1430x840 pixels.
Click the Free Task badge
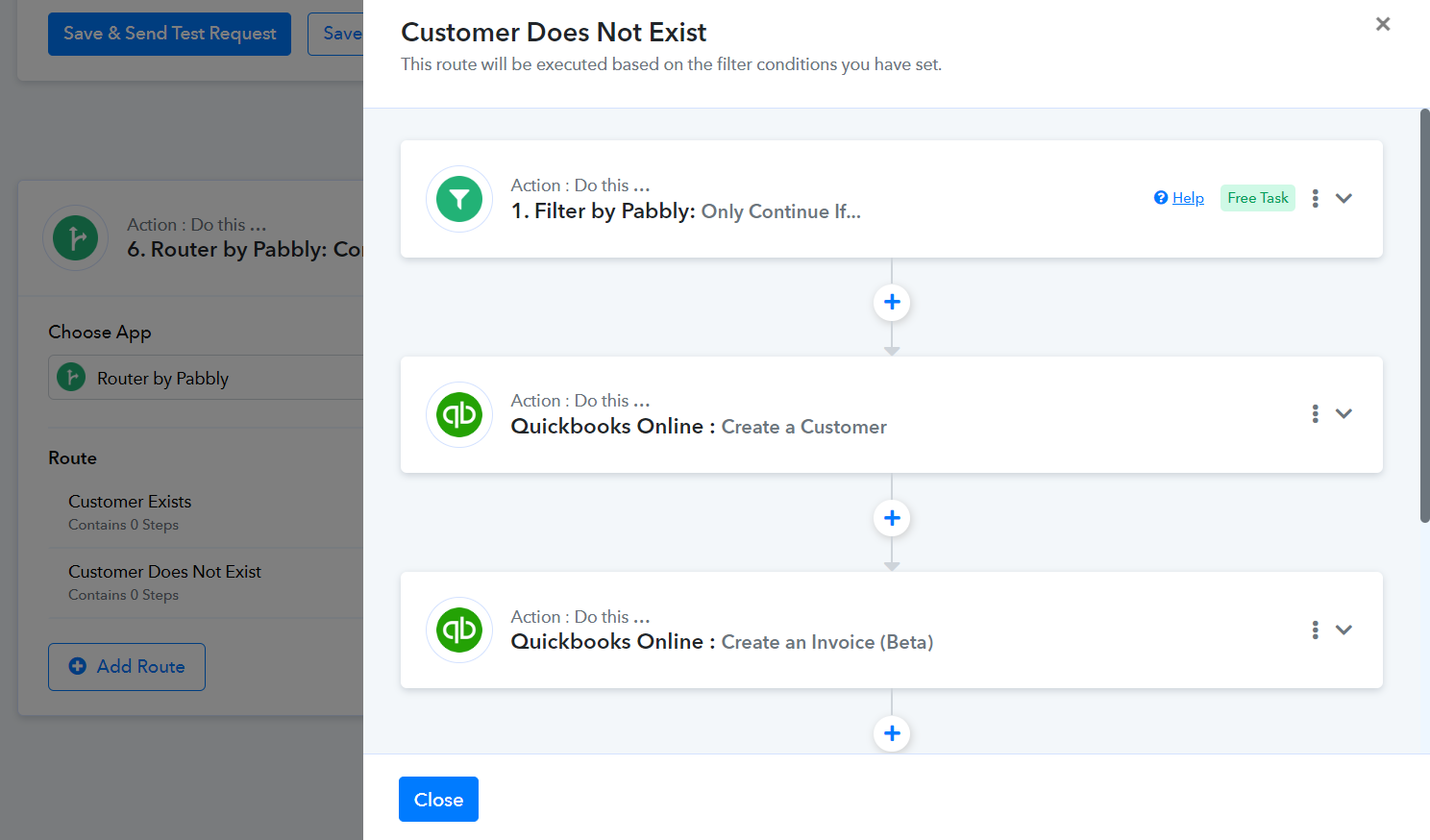(x=1258, y=198)
